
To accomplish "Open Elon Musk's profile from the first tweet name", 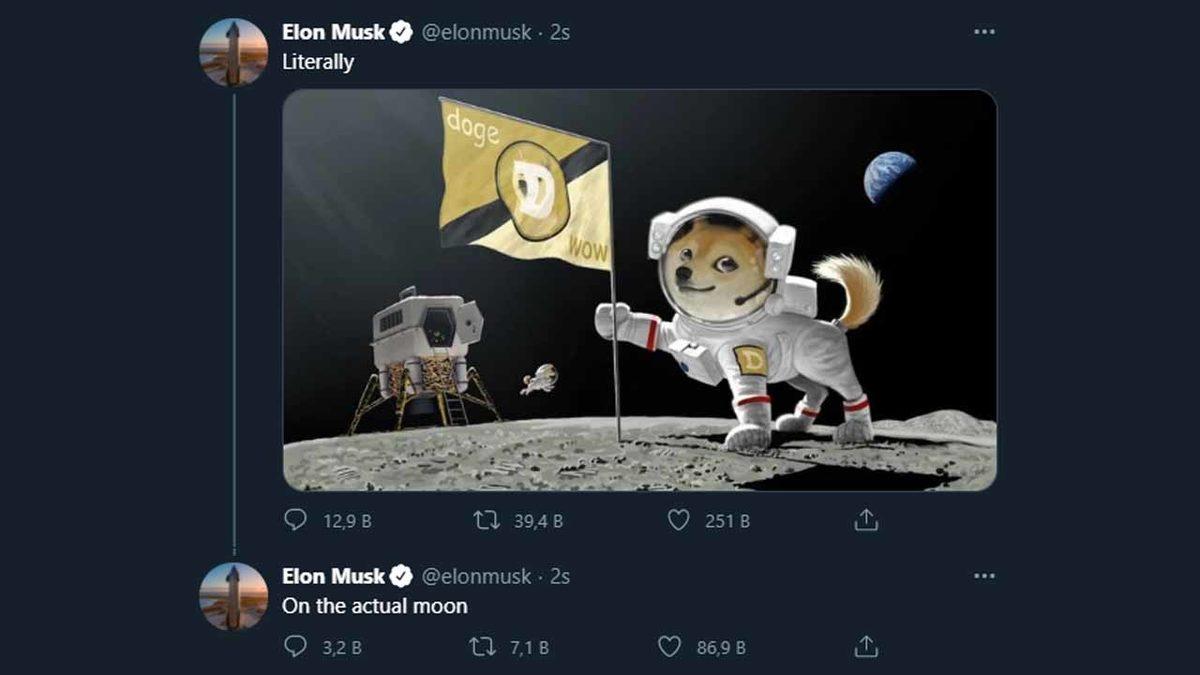I will tap(335, 31).
